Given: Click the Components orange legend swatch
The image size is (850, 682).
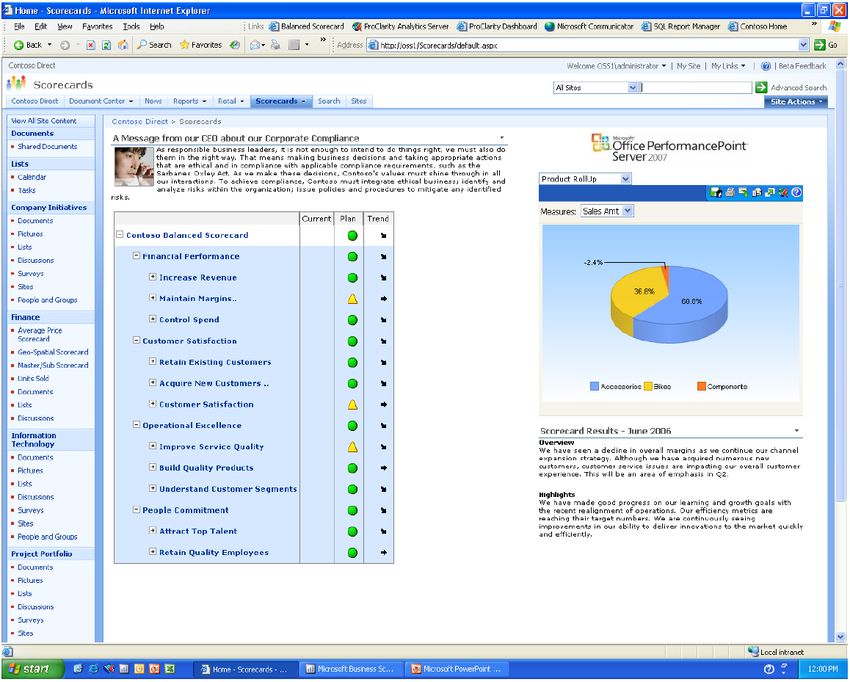Looking at the screenshot, I should click(x=701, y=387).
